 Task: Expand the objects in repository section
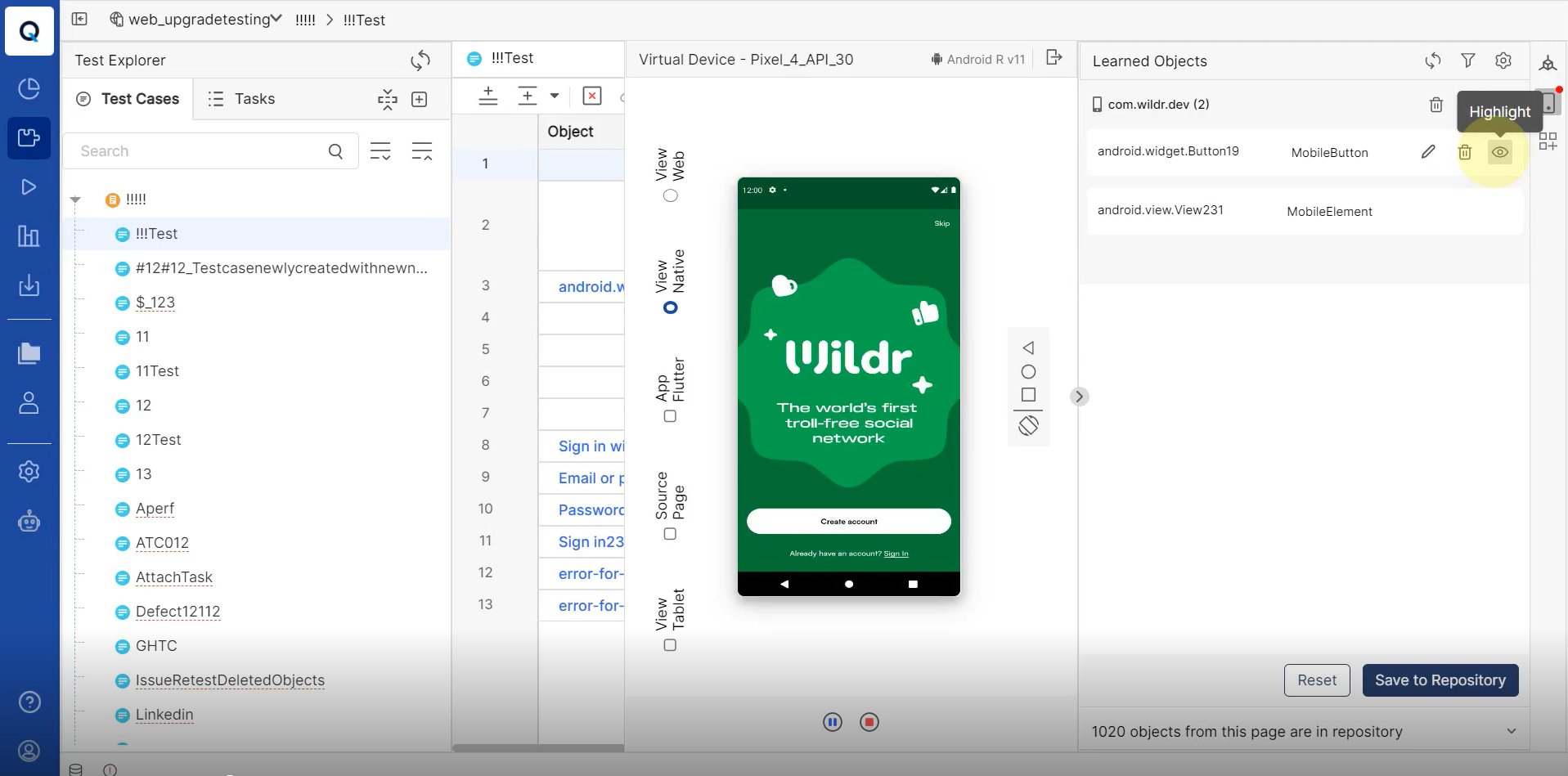pyautogui.click(x=1511, y=731)
